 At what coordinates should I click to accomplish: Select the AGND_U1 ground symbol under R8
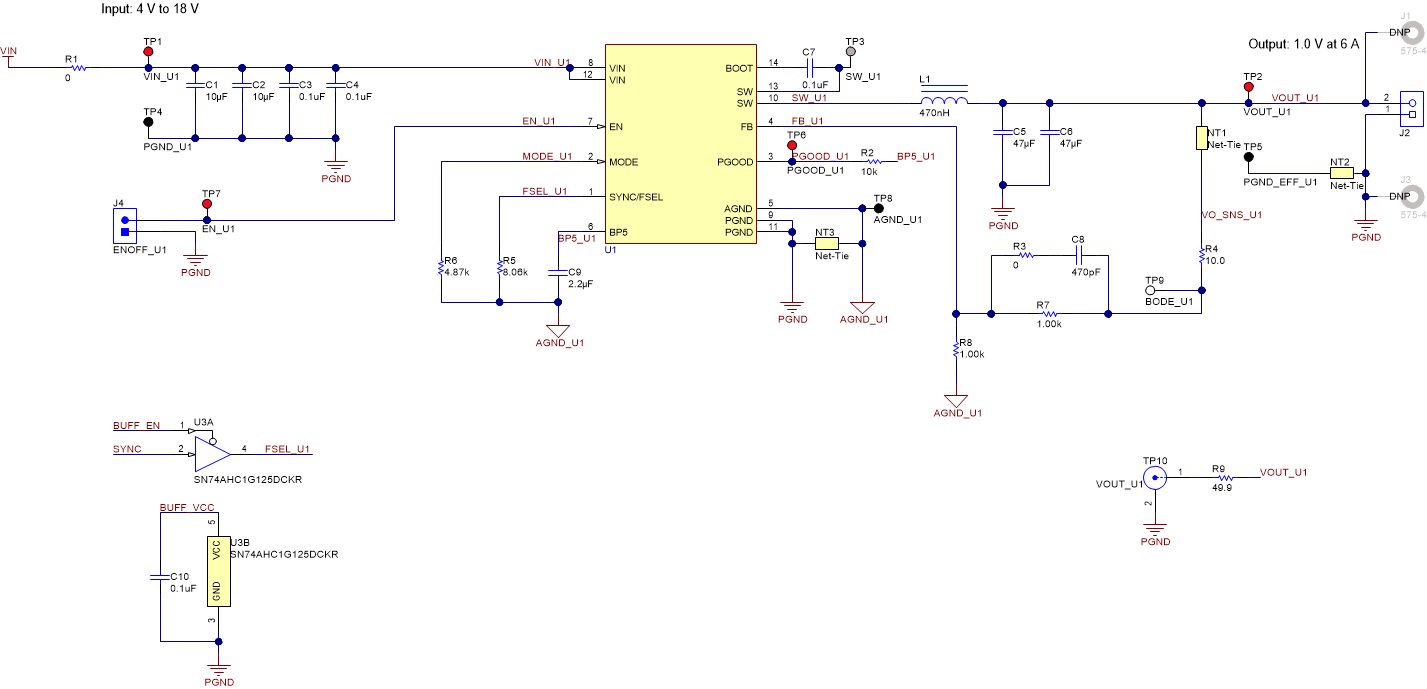[x=957, y=400]
